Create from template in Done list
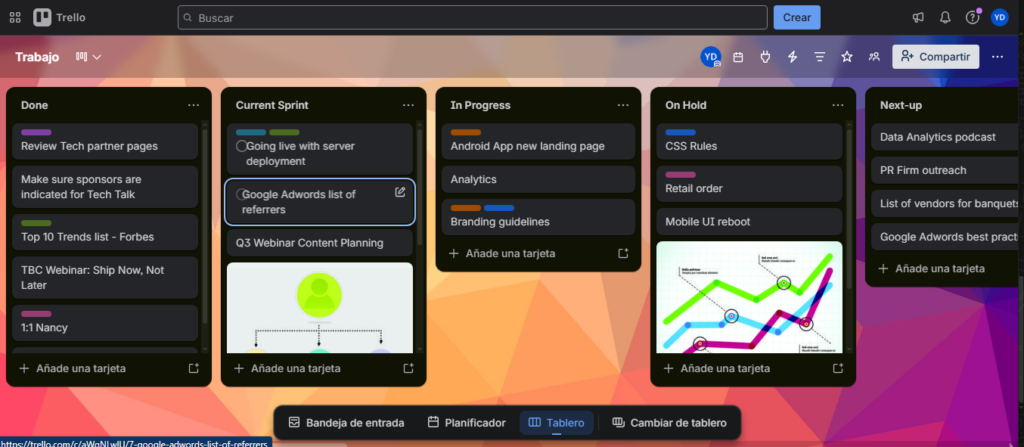Image resolution: width=1024 pixels, height=447 pixels. click(x=193, y=369)
